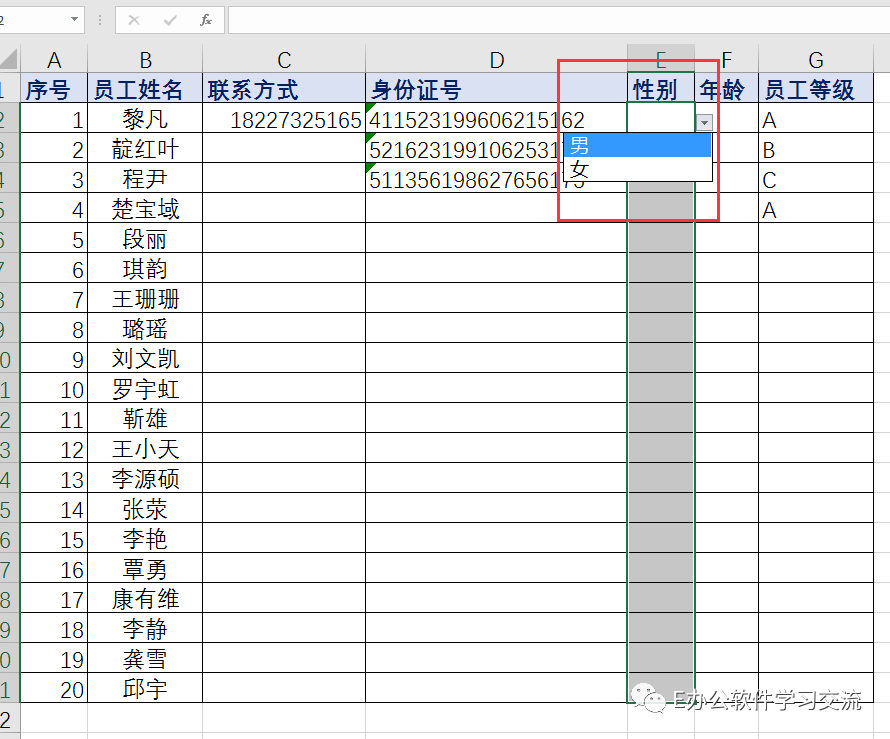The width and height of the screenshot is (890, 739).
Task: Select the cell containing 黎凡
Action: (x=145, y=119)
